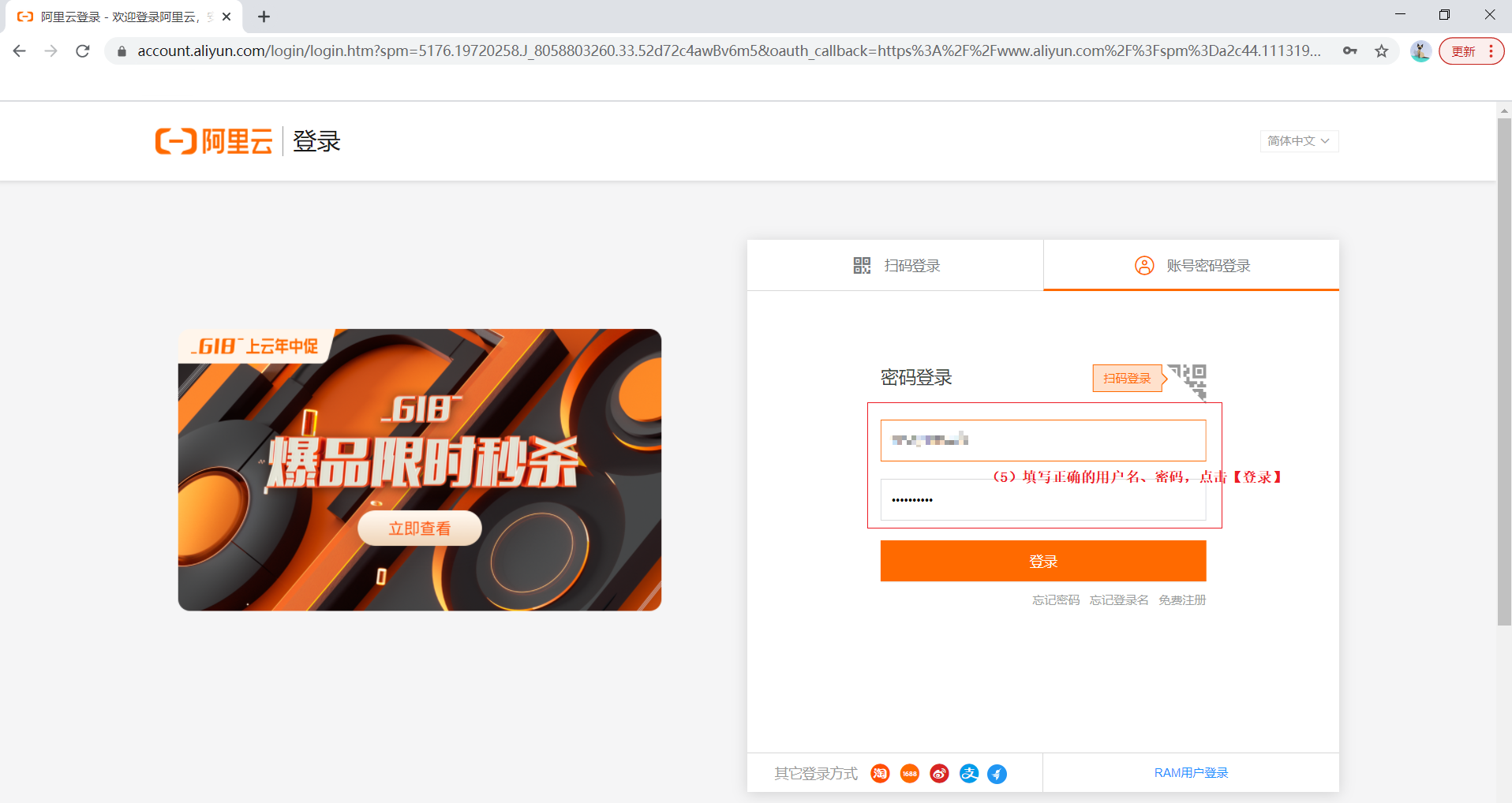The width and height of the screenshot is (1512, 803).
Task: Reload the Aliyun login page
Action: click(x=83, y=51)
